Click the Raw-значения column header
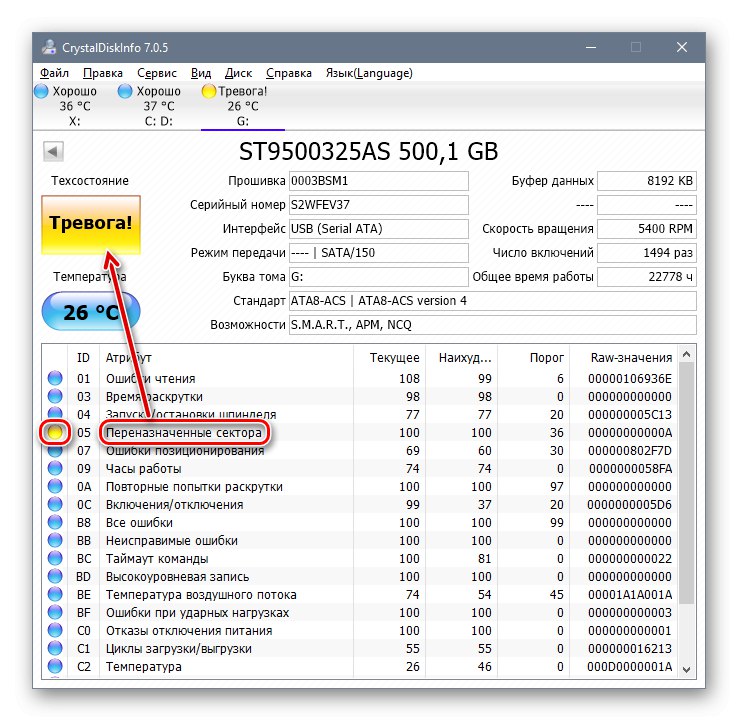The image size is (738, 721). pyautogui.click(x=624, y=358)
